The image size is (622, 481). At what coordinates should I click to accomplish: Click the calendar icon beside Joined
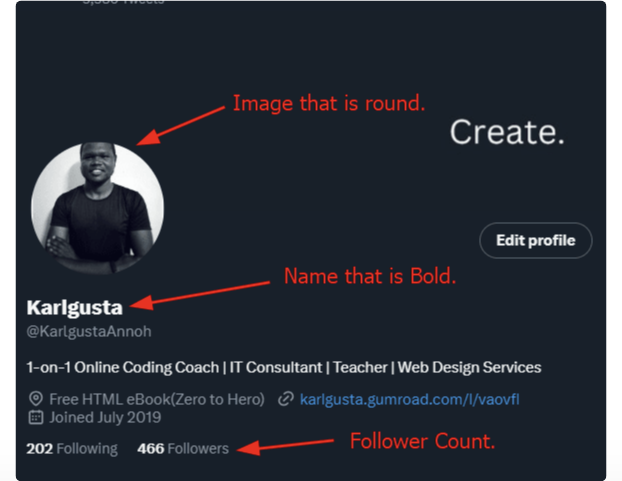pos(36,417)
